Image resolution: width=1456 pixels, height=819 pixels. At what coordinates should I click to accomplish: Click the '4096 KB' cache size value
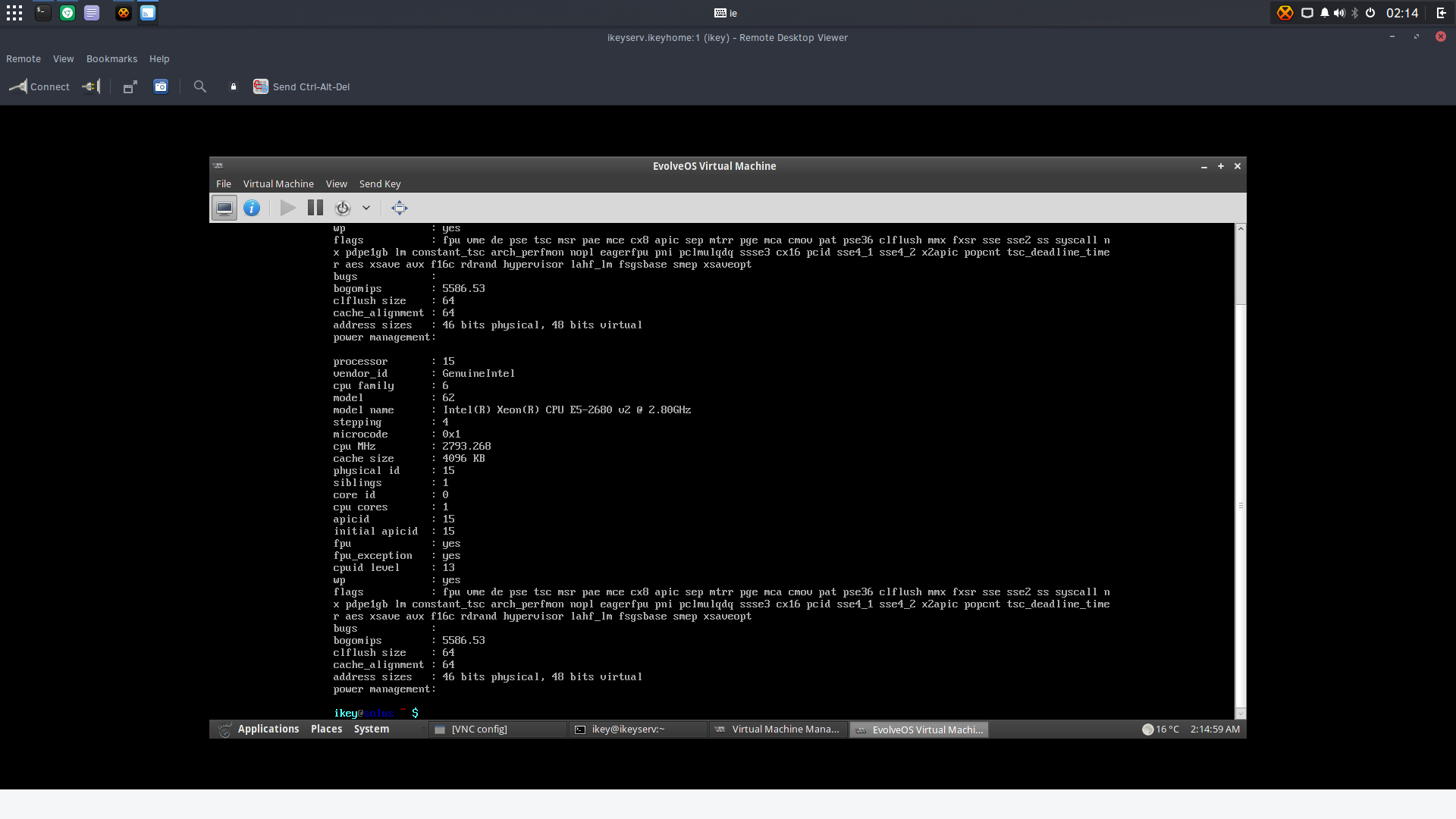[x=463, y=458]
